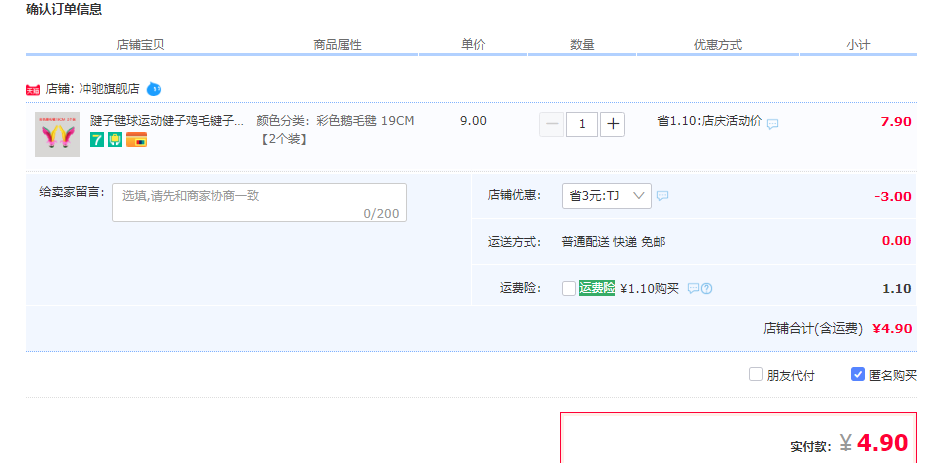The width and height of the screenshot is (929, 463).
Task: Open the Wangwang chat icon beside 冲驰旗舰店
Action: point(154,90)
